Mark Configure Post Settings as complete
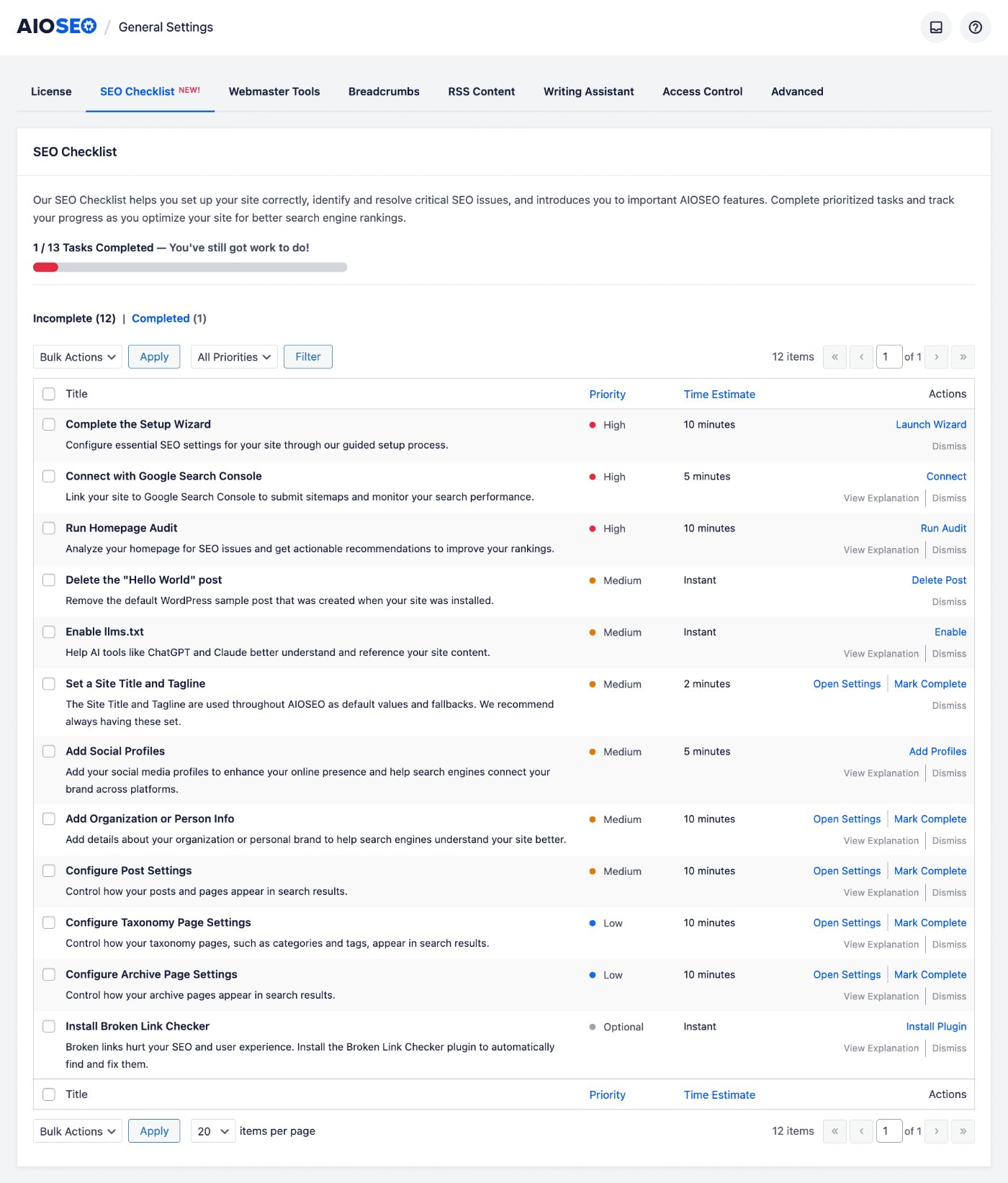Image resolution: width=1008 pixels, height=1183 pixels. coord(930,871)
